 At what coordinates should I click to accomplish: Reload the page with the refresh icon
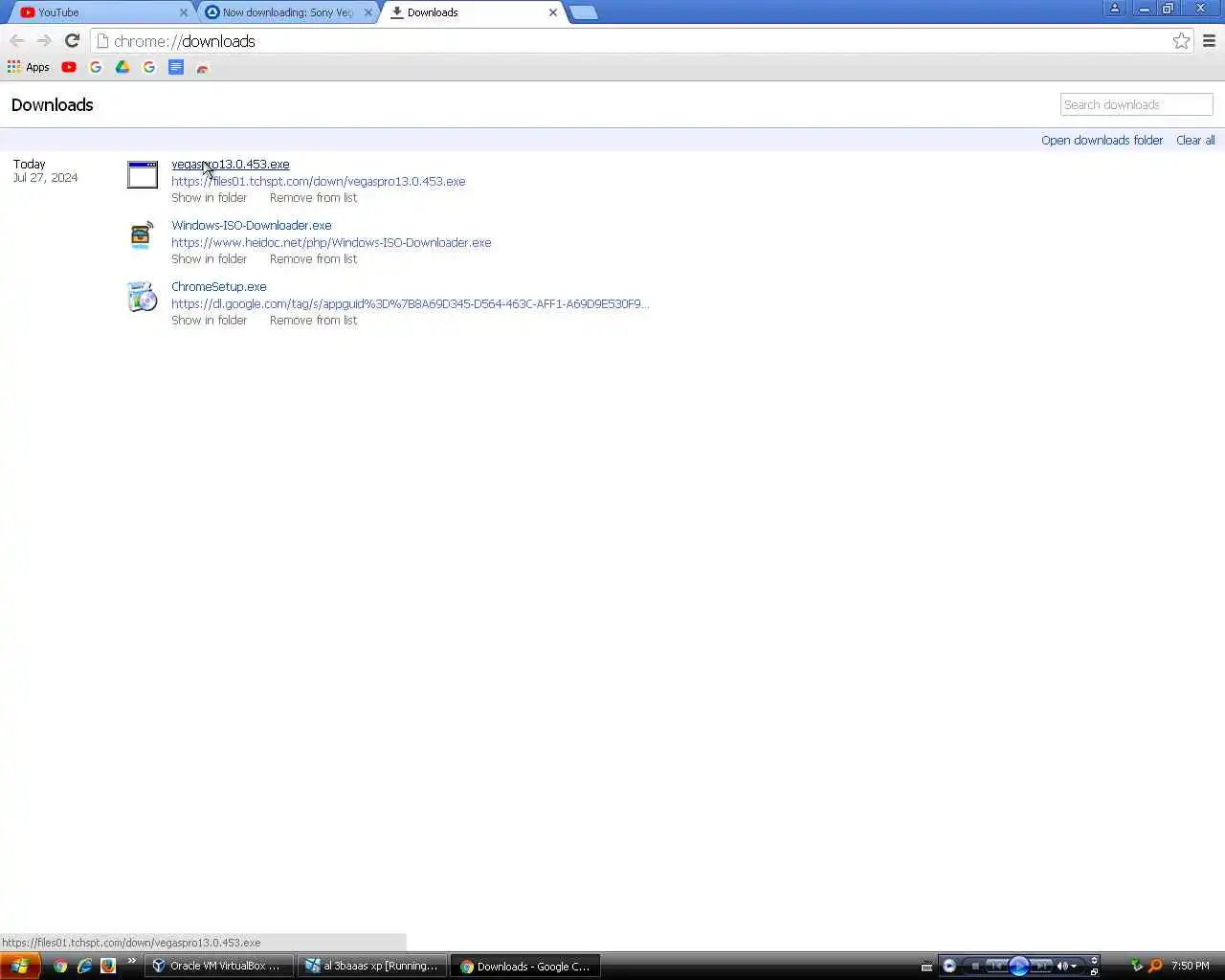tap(72, 40)
